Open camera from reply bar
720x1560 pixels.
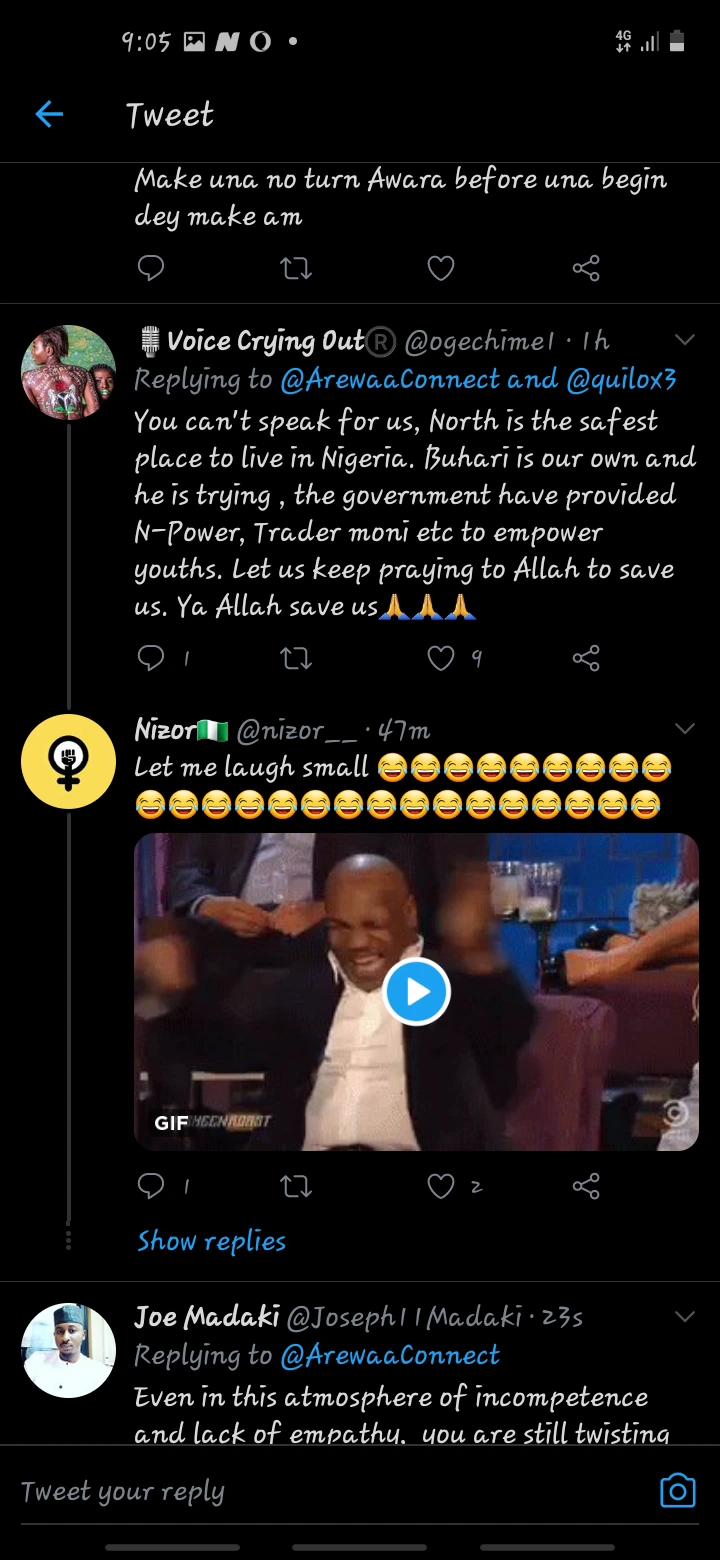click(677, 1491)
